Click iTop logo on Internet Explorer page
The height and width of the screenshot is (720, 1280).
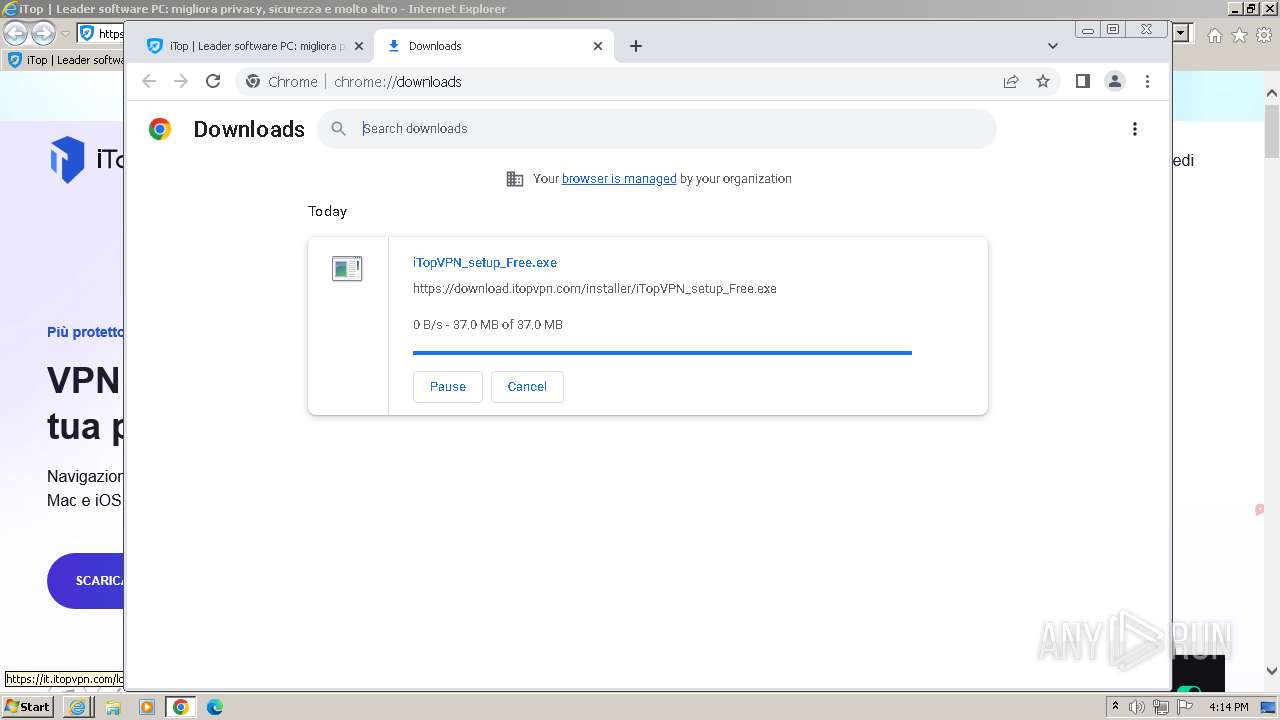(x=85, y=159)
